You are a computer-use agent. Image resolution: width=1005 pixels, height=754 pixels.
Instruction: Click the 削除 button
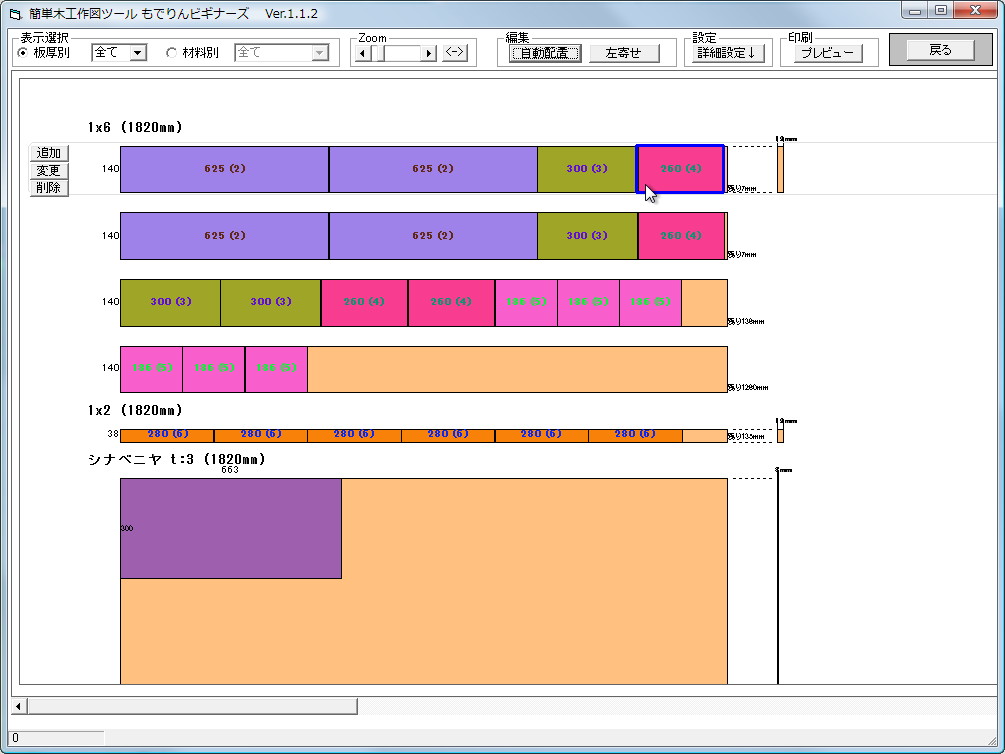tap(49, 188)
